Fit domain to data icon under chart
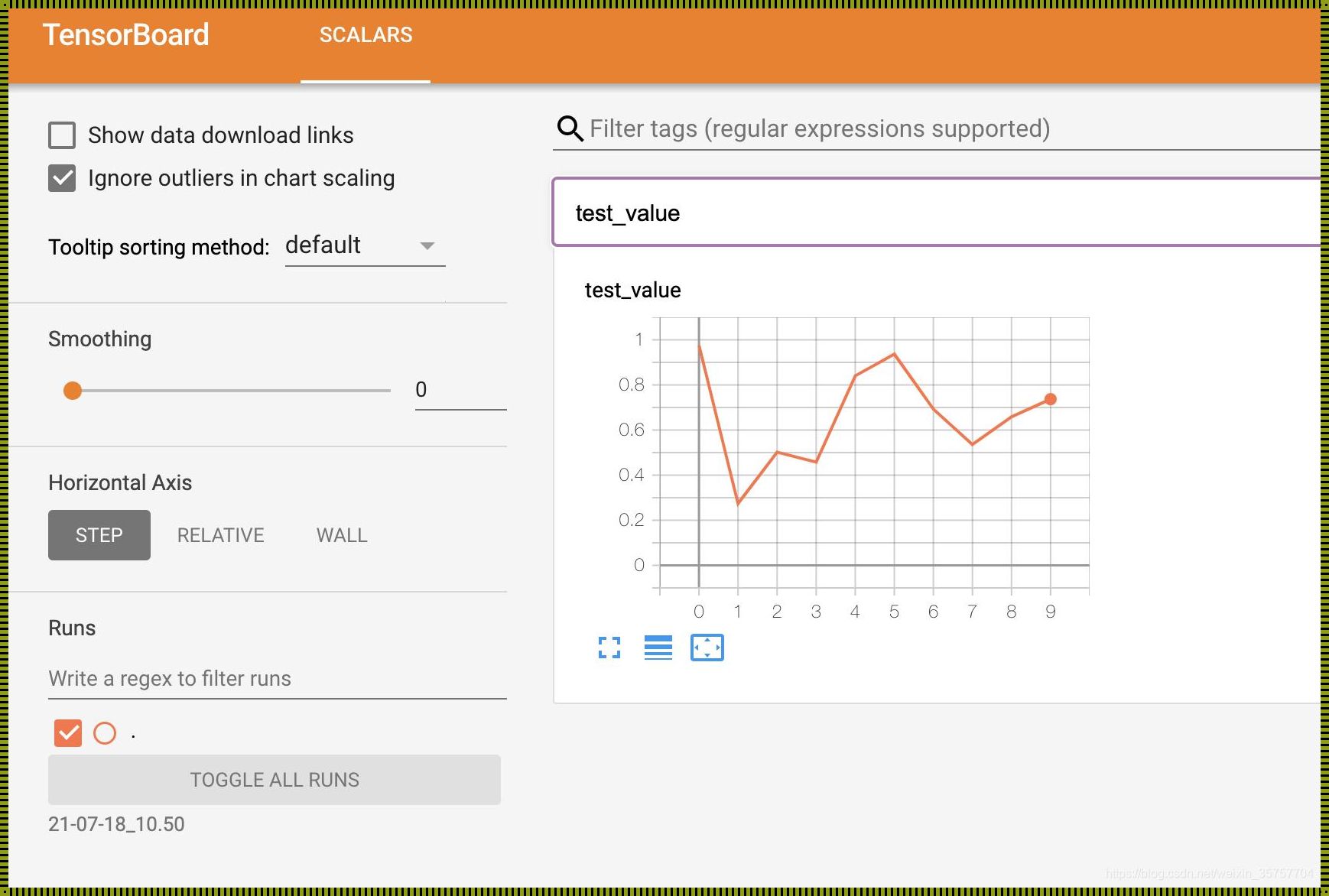Viewport: 1329px width, 896px height. (707, 648)
